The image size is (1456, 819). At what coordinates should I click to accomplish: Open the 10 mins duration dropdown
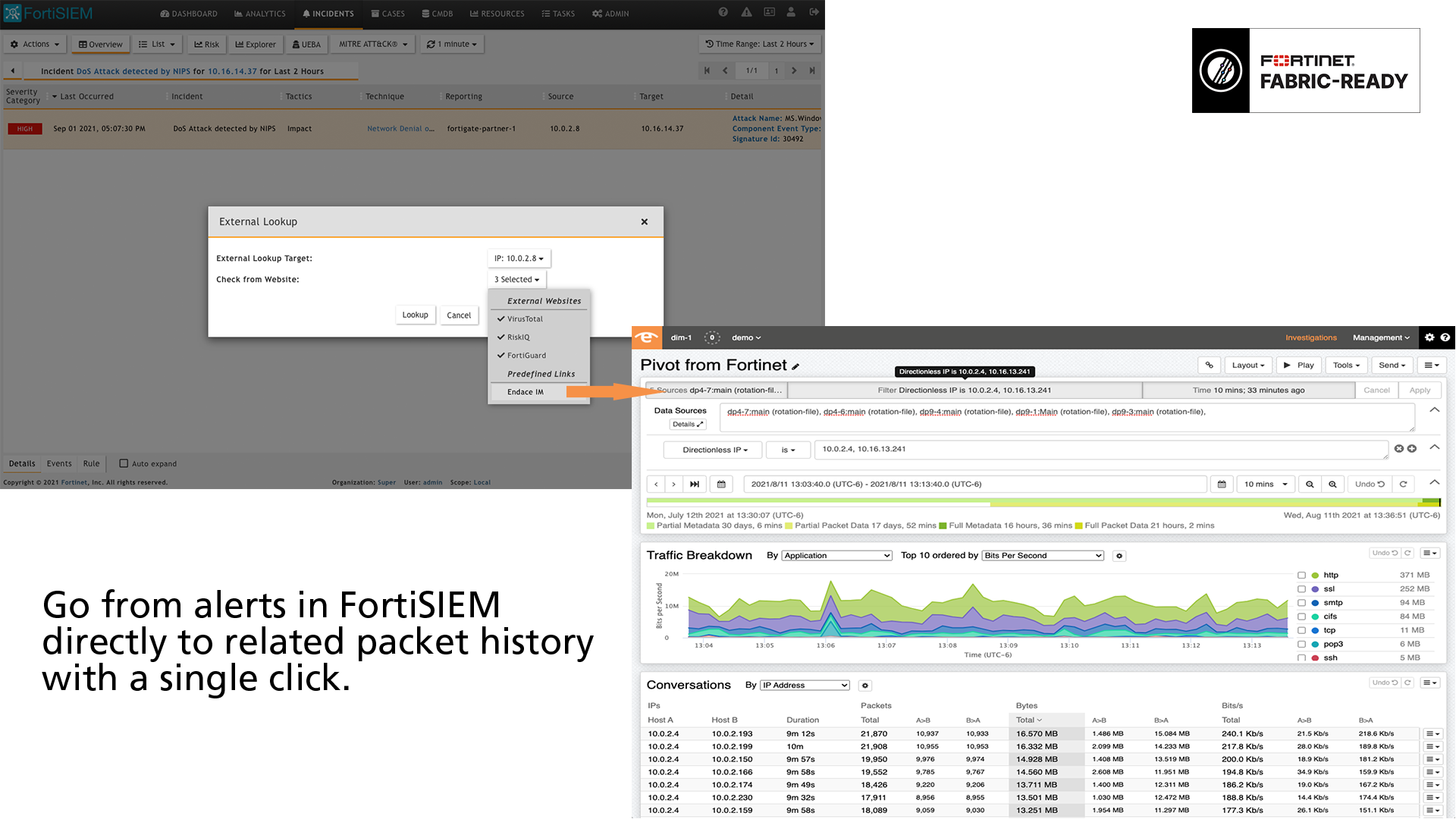1266,484
